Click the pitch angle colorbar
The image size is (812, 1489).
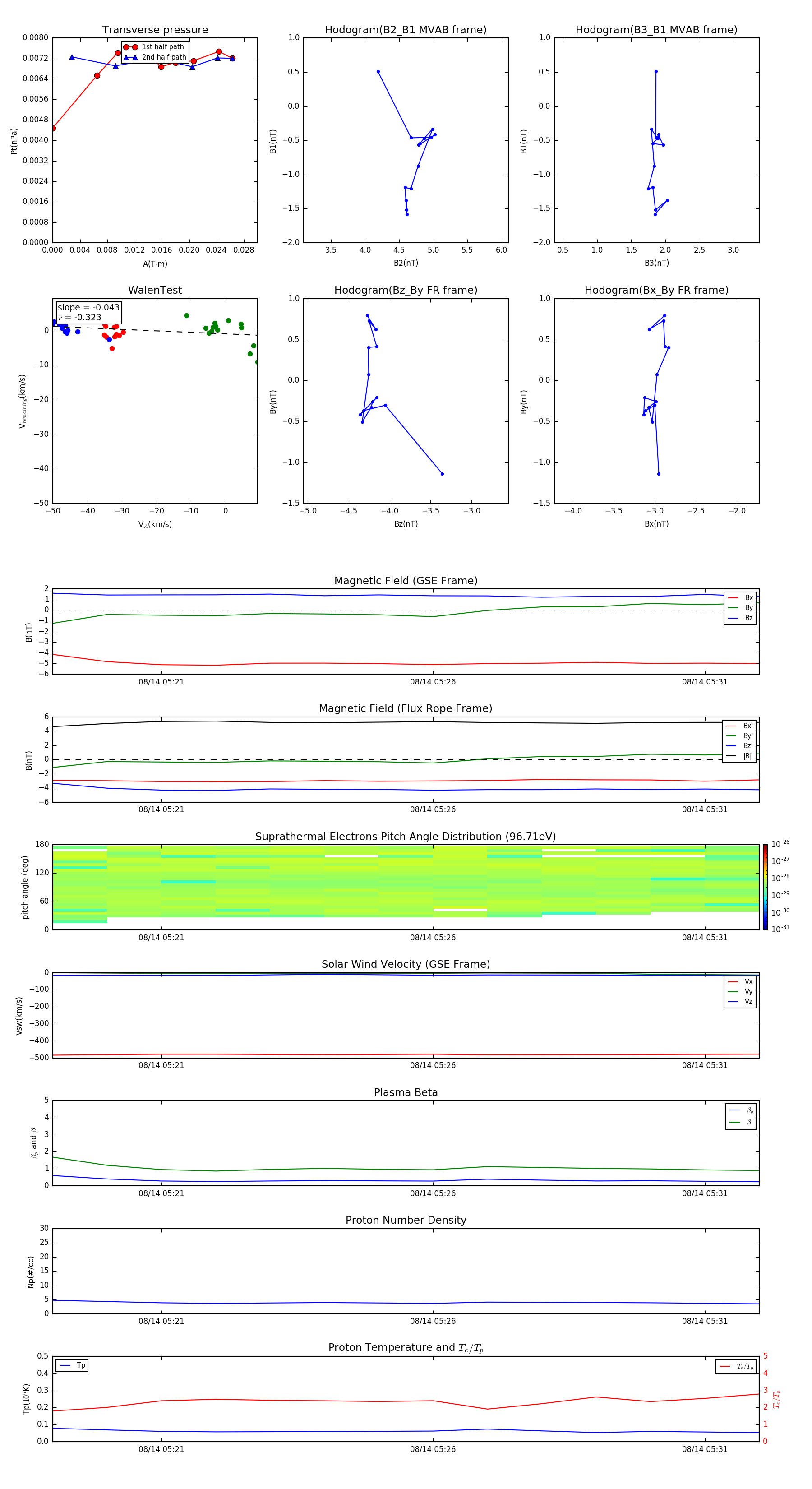[x=765, y=887]
